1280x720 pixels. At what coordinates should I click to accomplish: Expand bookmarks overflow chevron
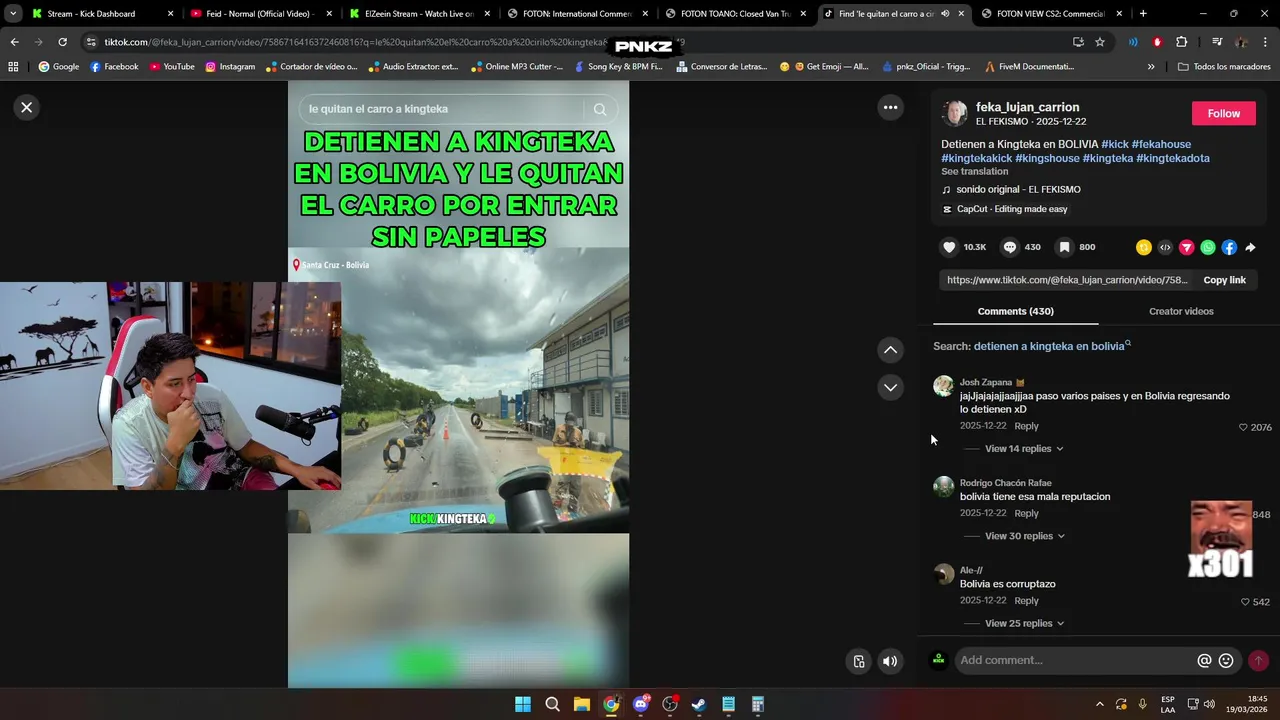(x=1150, y=66)
